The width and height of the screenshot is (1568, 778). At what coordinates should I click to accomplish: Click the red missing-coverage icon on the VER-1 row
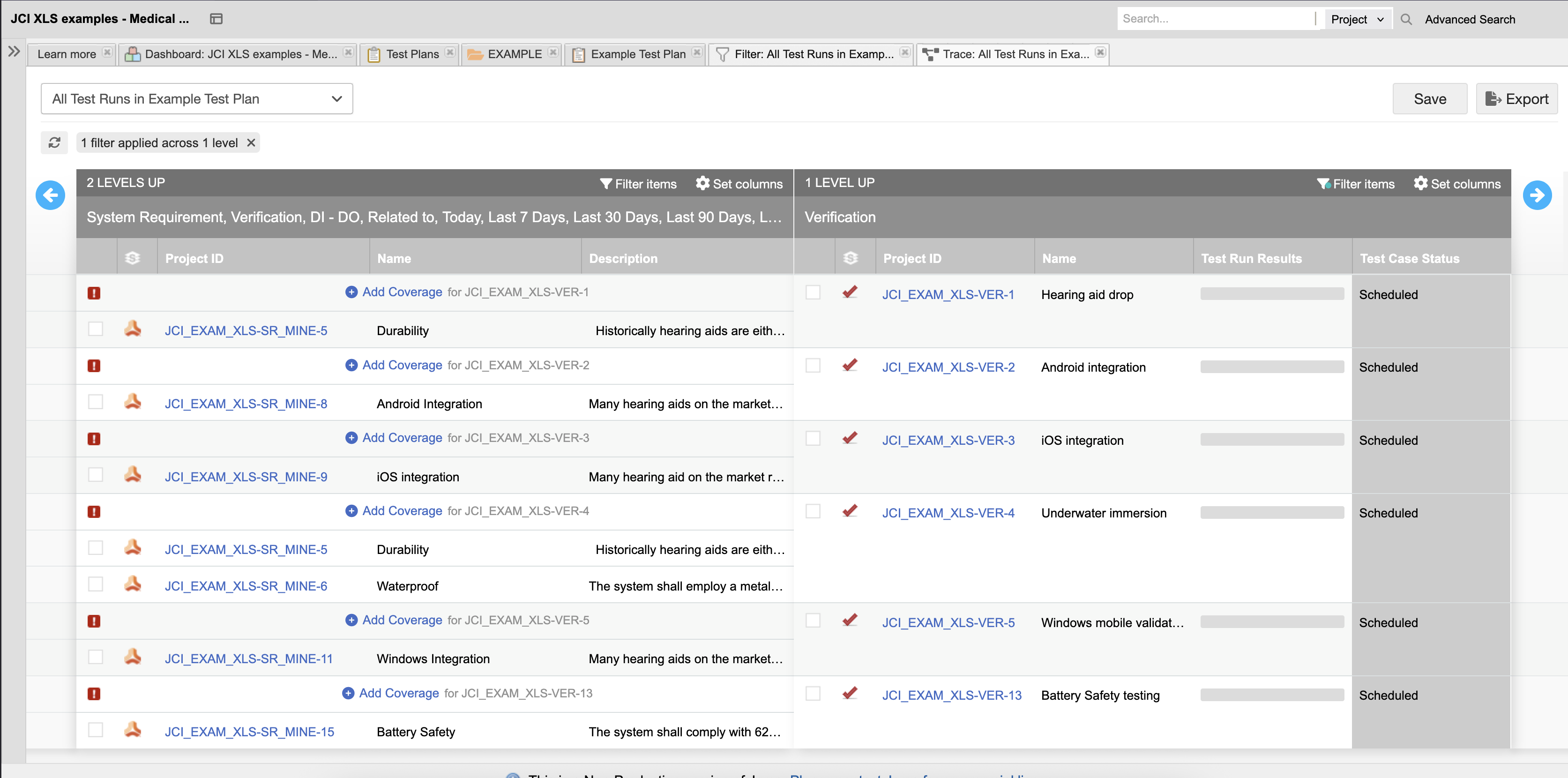pos(94,293)
